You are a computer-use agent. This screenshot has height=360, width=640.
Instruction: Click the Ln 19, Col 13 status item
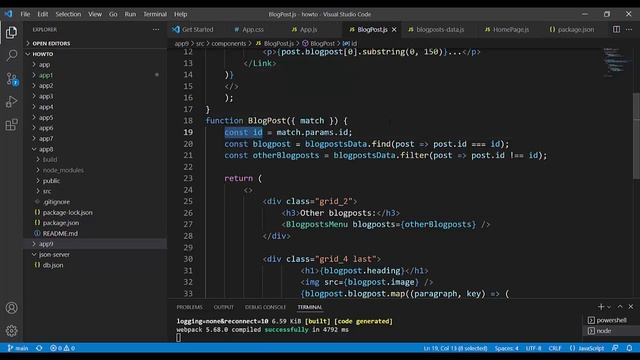coord(455,348)
